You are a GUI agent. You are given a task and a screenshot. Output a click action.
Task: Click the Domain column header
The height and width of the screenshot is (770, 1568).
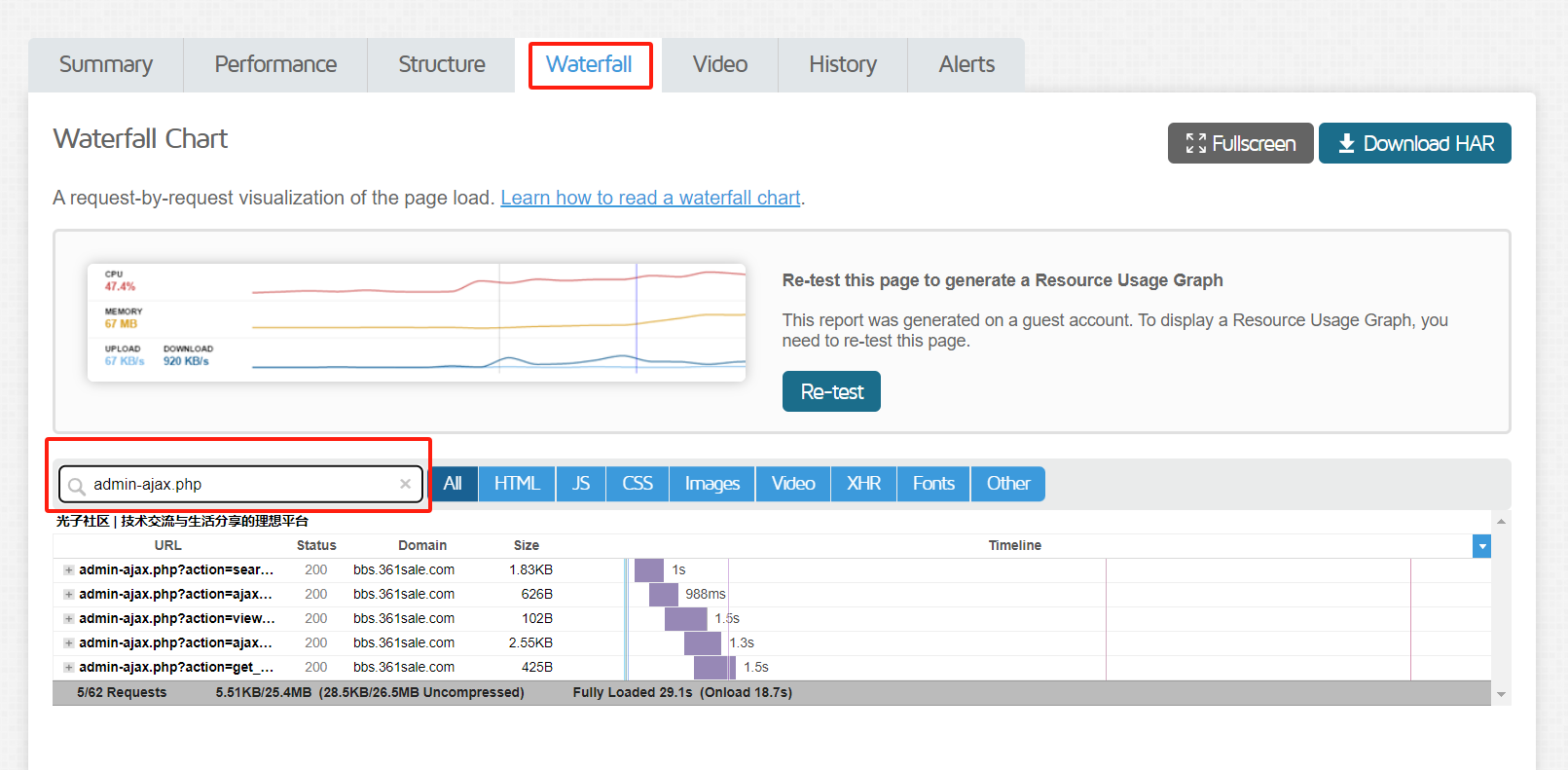422,545
